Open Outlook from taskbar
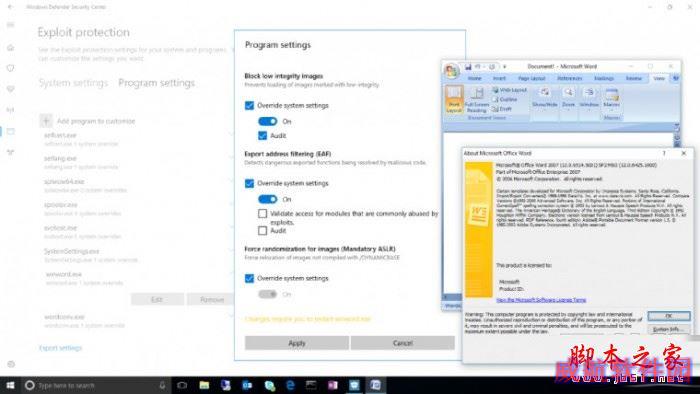 click(247, 385)
